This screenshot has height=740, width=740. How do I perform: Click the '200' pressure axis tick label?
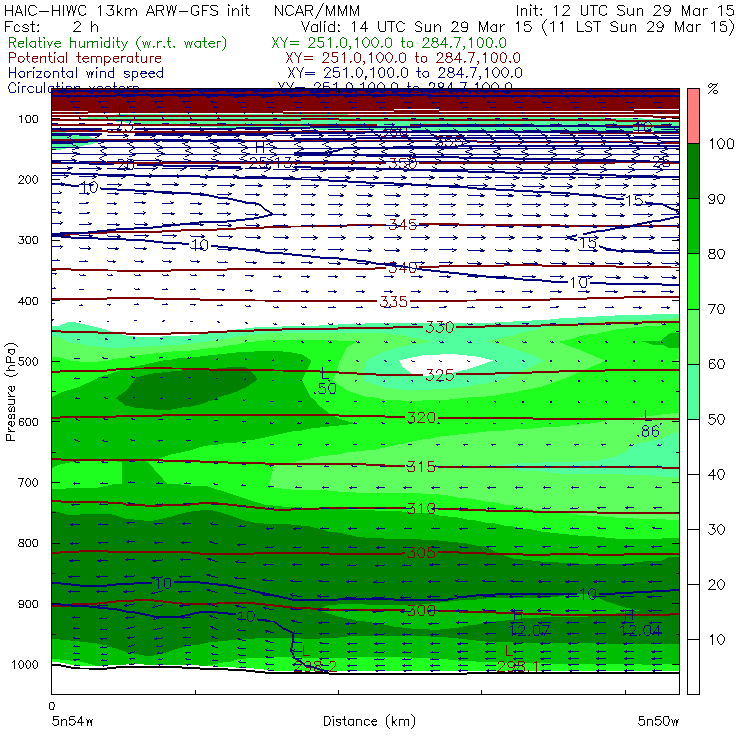(28, 179)
